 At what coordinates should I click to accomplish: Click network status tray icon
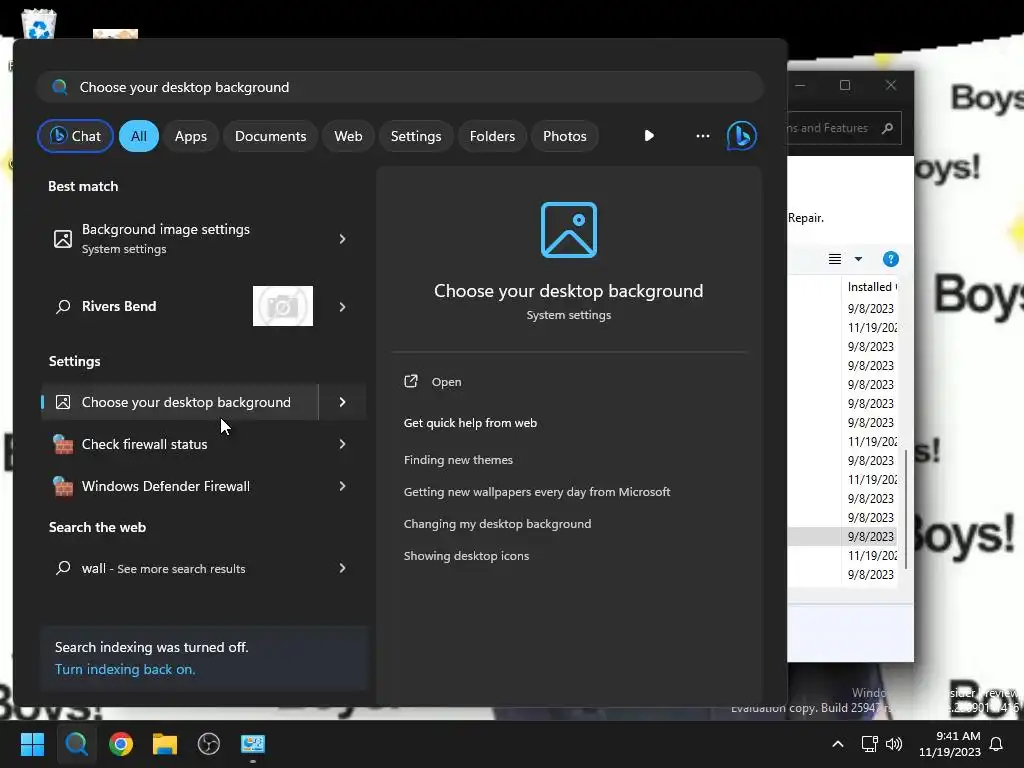click(869, 744)
